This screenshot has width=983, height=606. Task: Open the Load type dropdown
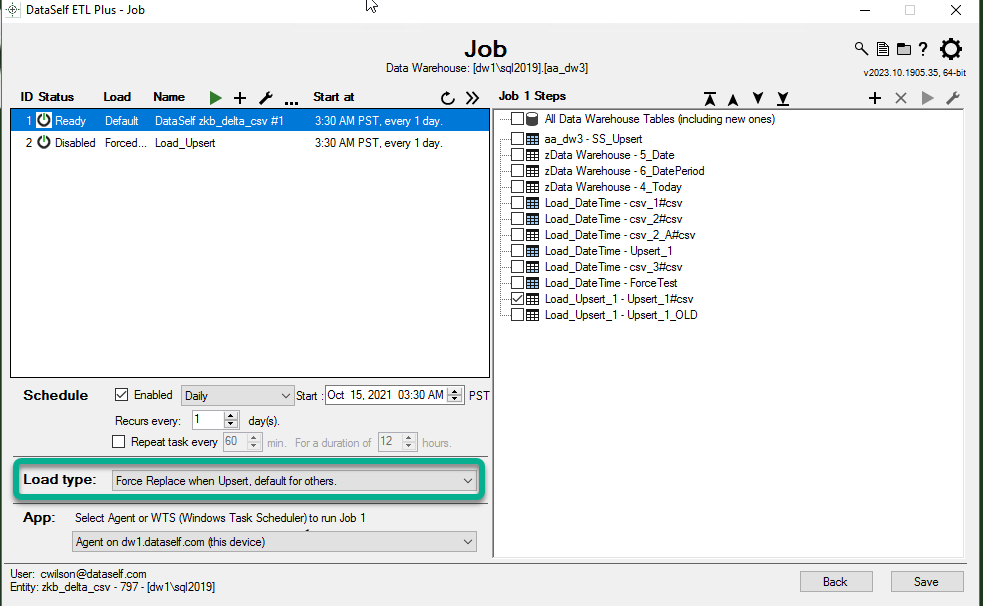[x=295, y=481]
